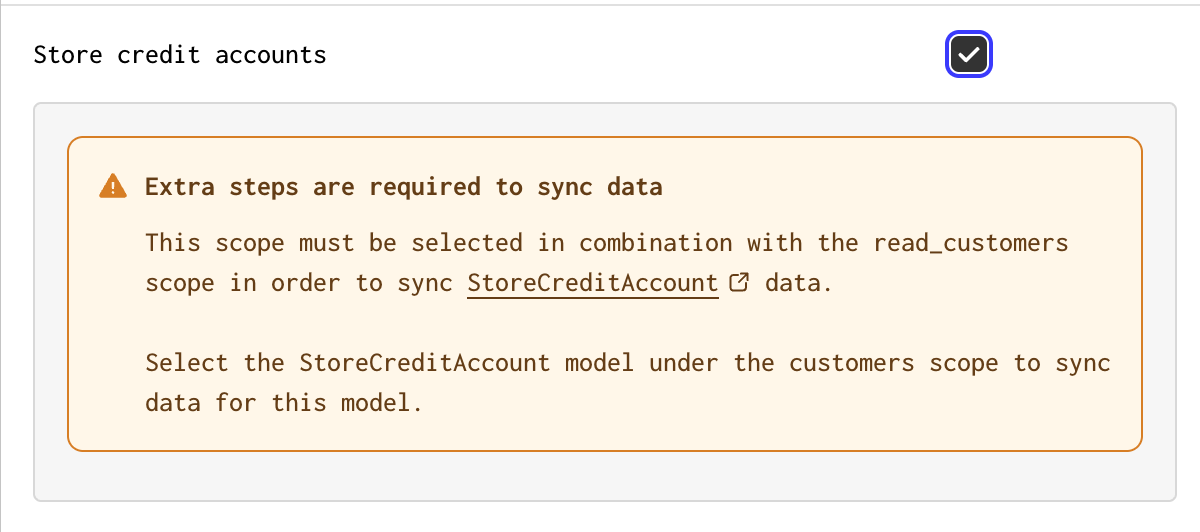The image size is (1200, 532).
Task: Uncheck the Store credit accounts checkbox
Action: point(968,54)
